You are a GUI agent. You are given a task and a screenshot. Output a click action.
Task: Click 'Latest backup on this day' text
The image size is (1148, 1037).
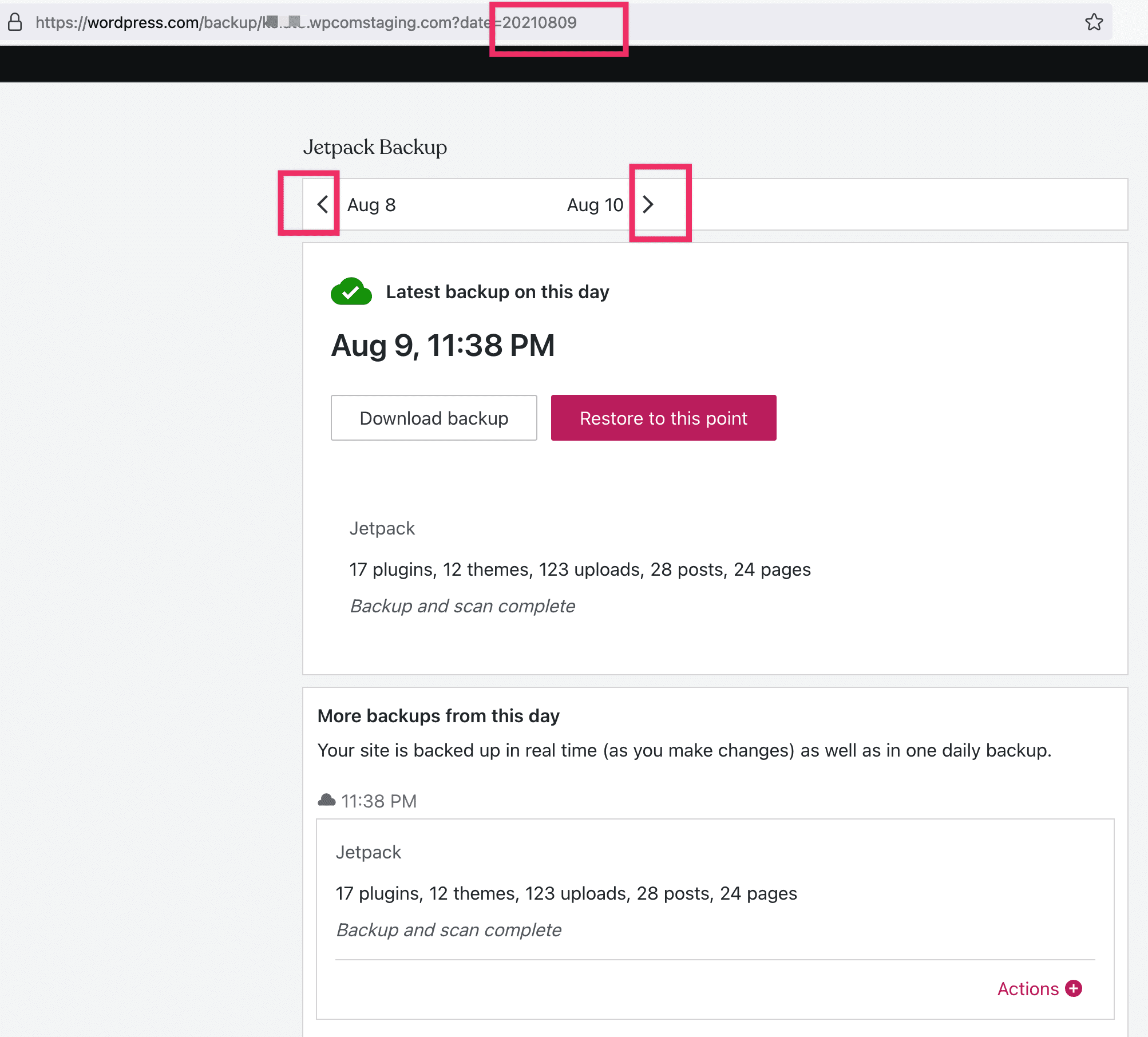pyautogui.click(x=497, y=292)
